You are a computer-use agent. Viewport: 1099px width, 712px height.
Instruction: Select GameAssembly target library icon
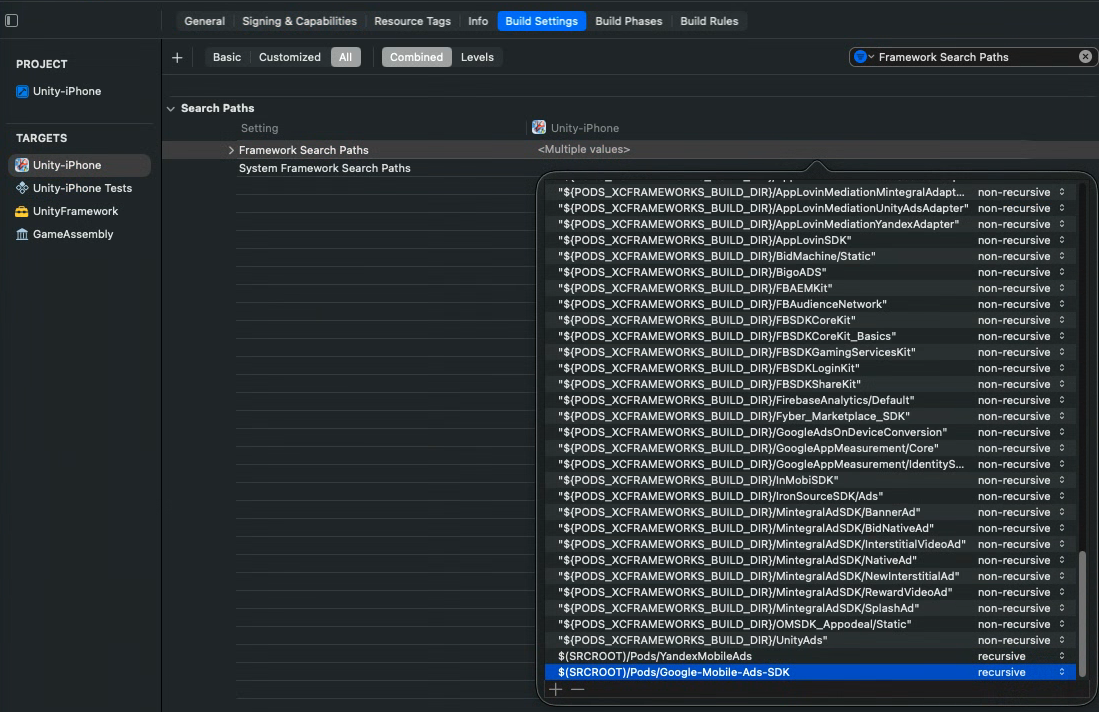coord(22,234)
